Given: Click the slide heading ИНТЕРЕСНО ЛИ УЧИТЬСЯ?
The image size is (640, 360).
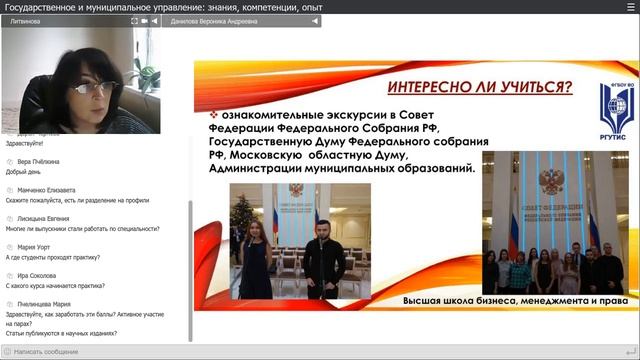Looking at the screenshot, I should click(480, 87).
